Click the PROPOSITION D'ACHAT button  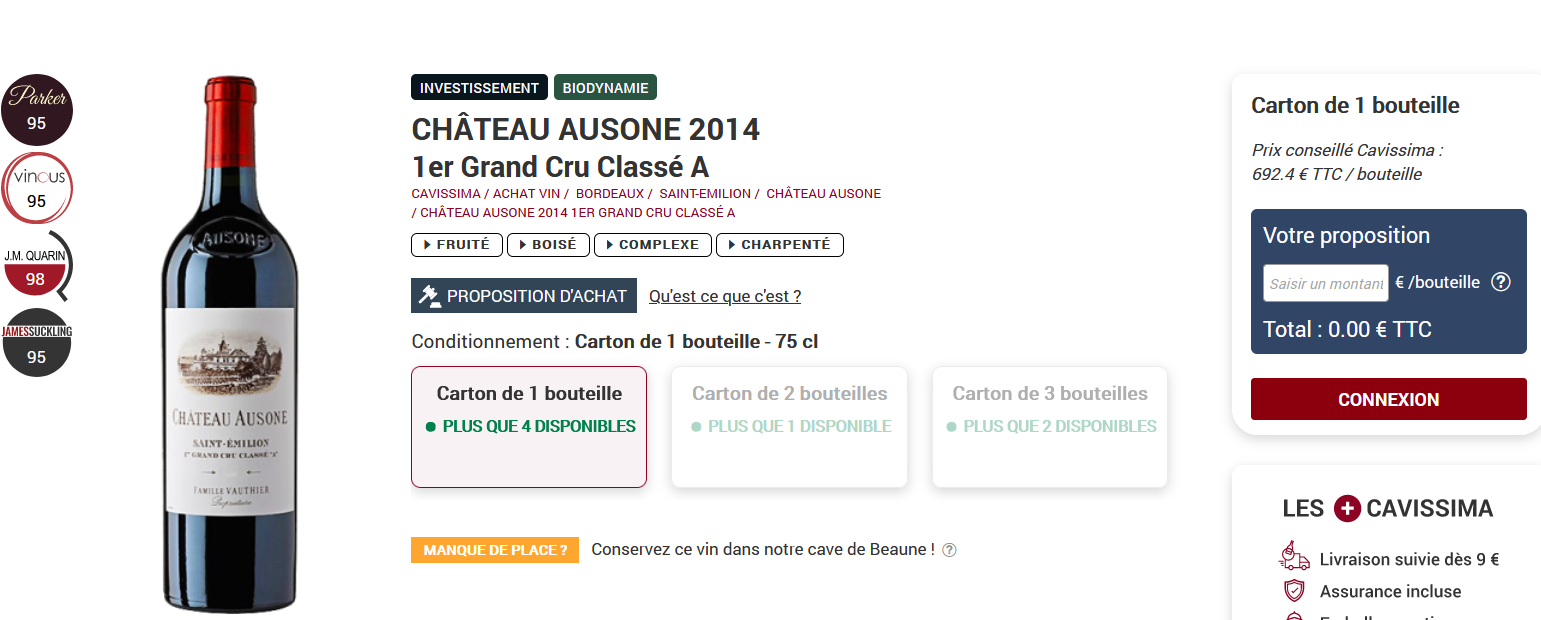point(524,296)
